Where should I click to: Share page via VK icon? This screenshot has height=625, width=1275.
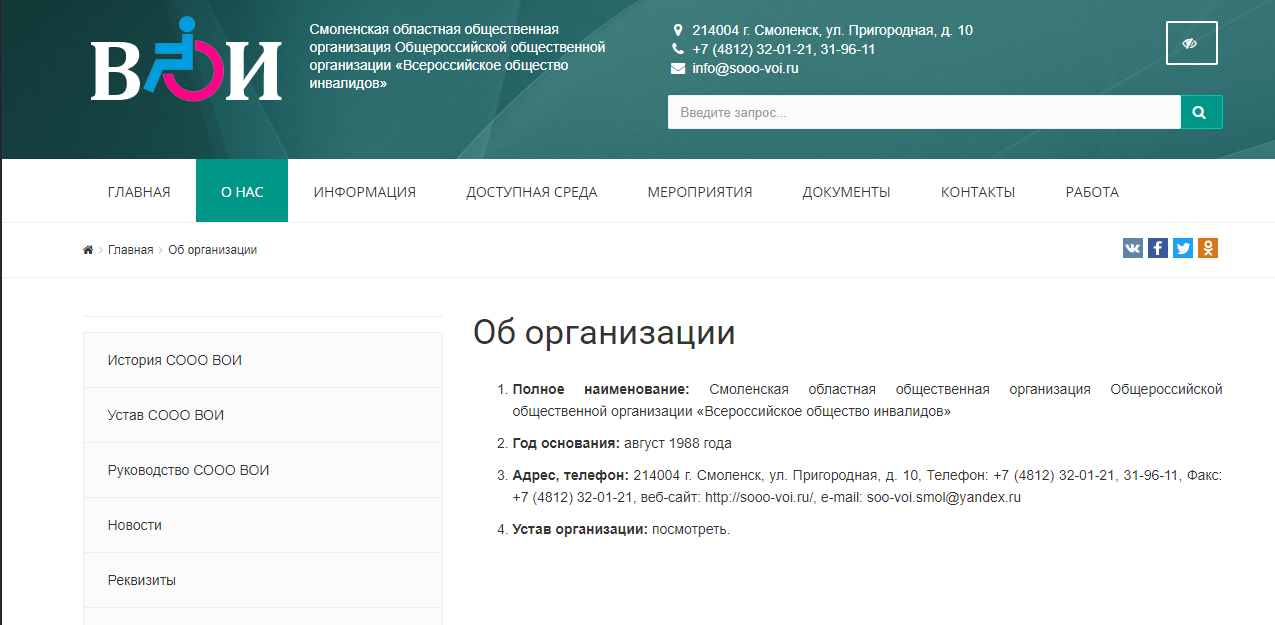tap(1133, 248)
